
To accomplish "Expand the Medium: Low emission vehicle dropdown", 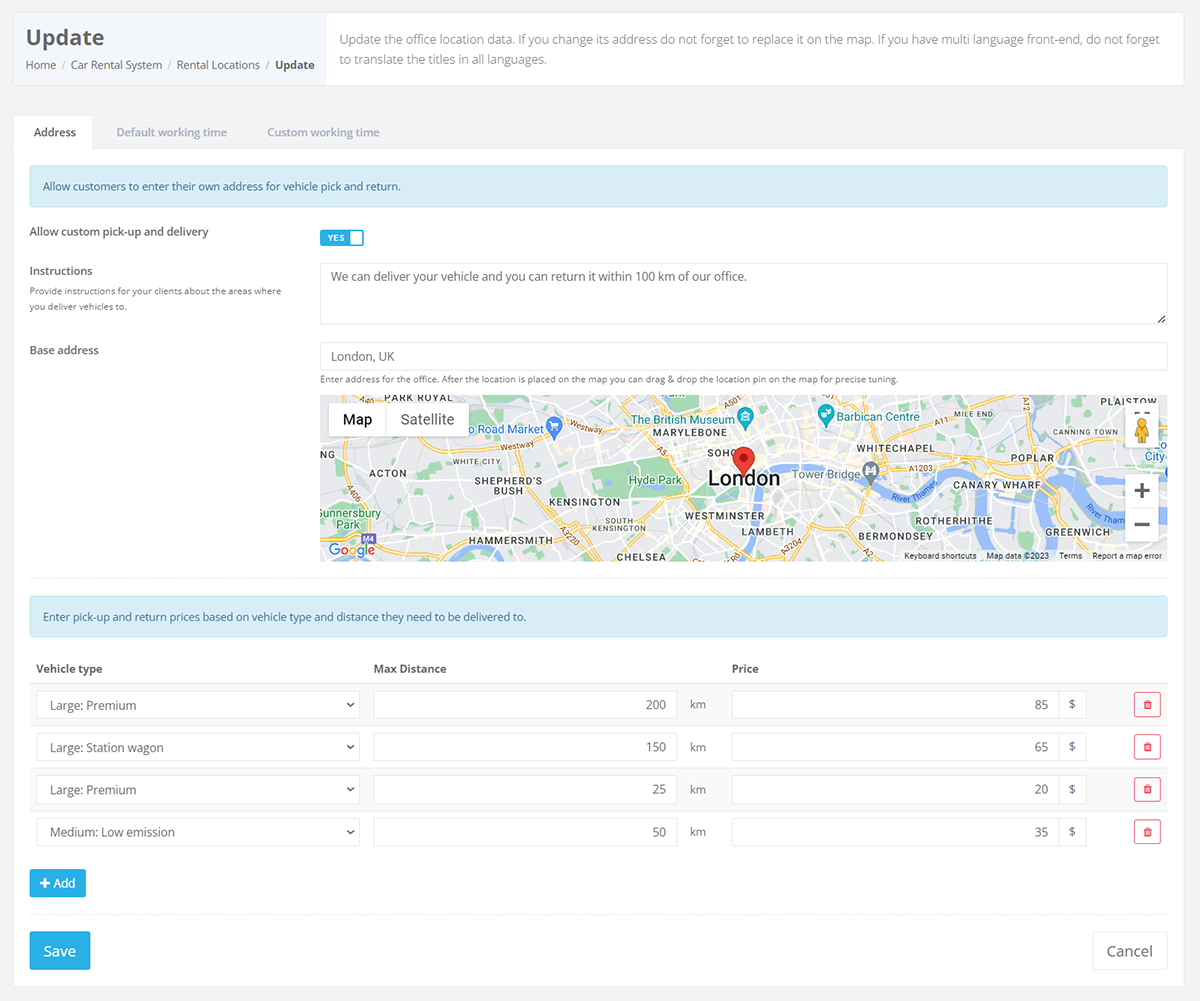I will 197,831.
